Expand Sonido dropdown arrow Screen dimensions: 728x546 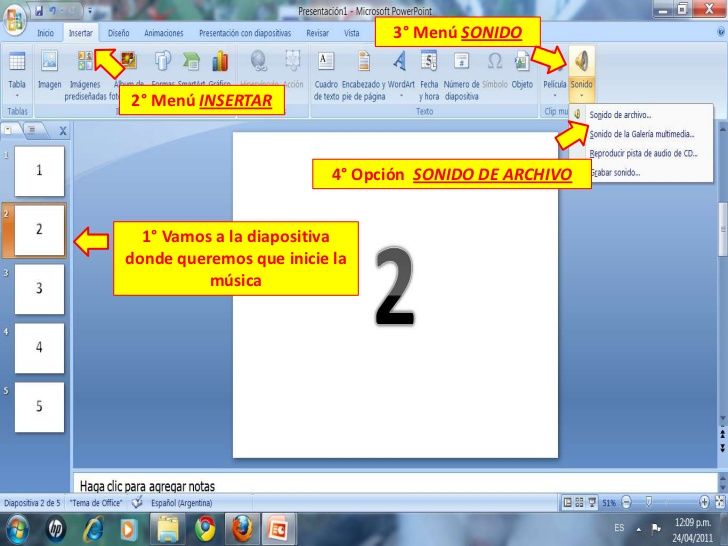581,96
